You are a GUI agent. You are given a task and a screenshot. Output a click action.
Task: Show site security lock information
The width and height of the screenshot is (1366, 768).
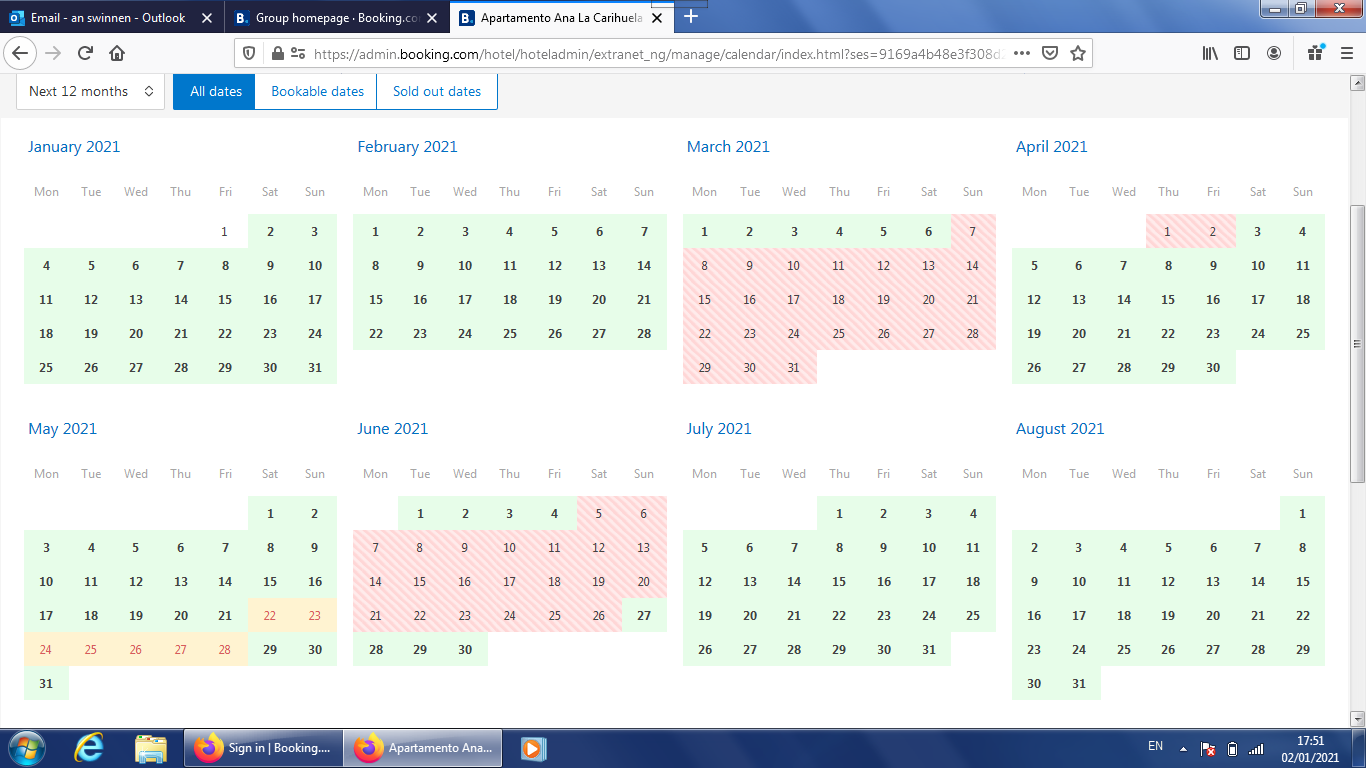pos(277,53)
